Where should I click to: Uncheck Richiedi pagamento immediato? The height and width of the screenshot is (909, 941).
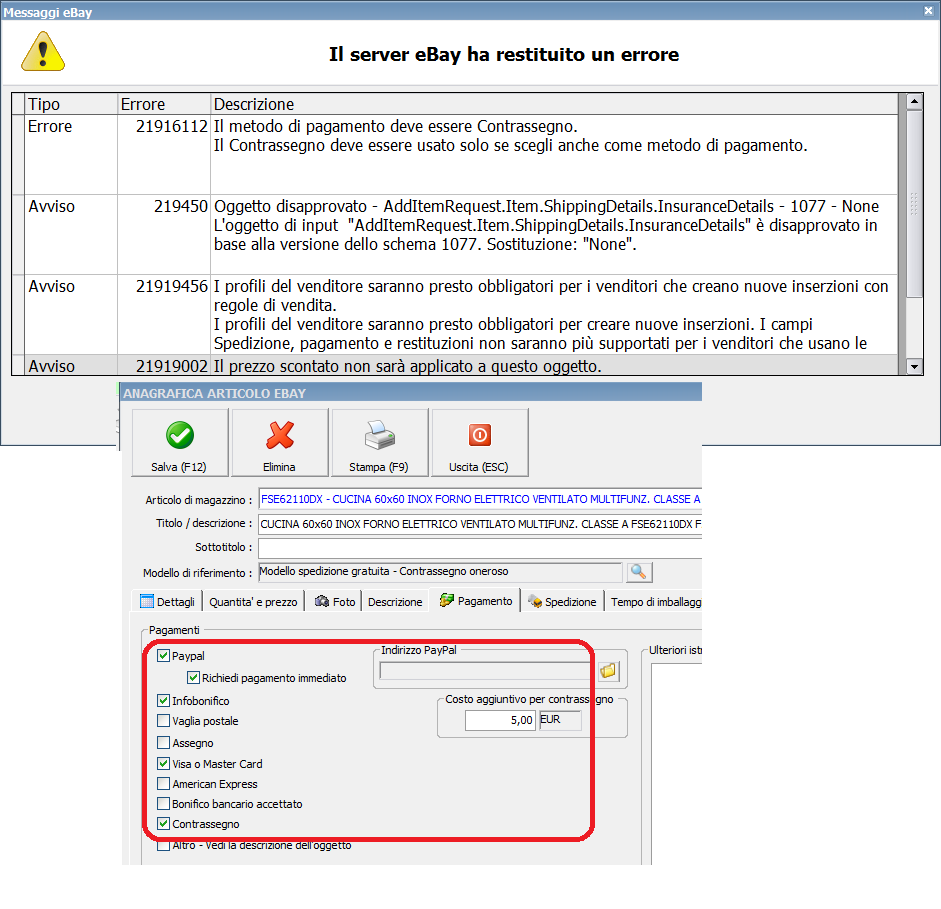pyautogui.click(x=193, y=677)
